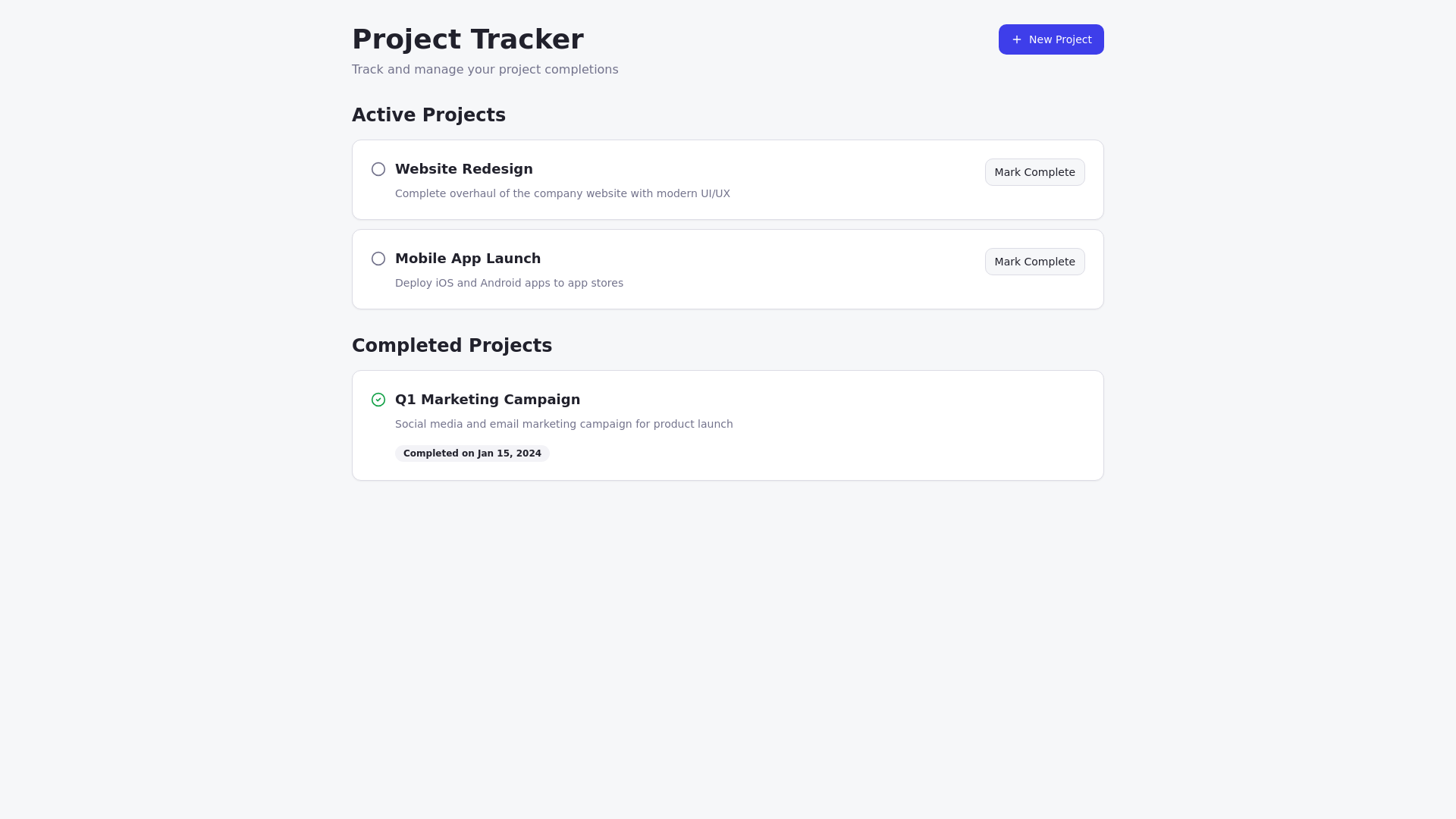Screen dimensions: 1456x819
Task: Click the Social media and email marketing description
Action: [x=564, y=424]
